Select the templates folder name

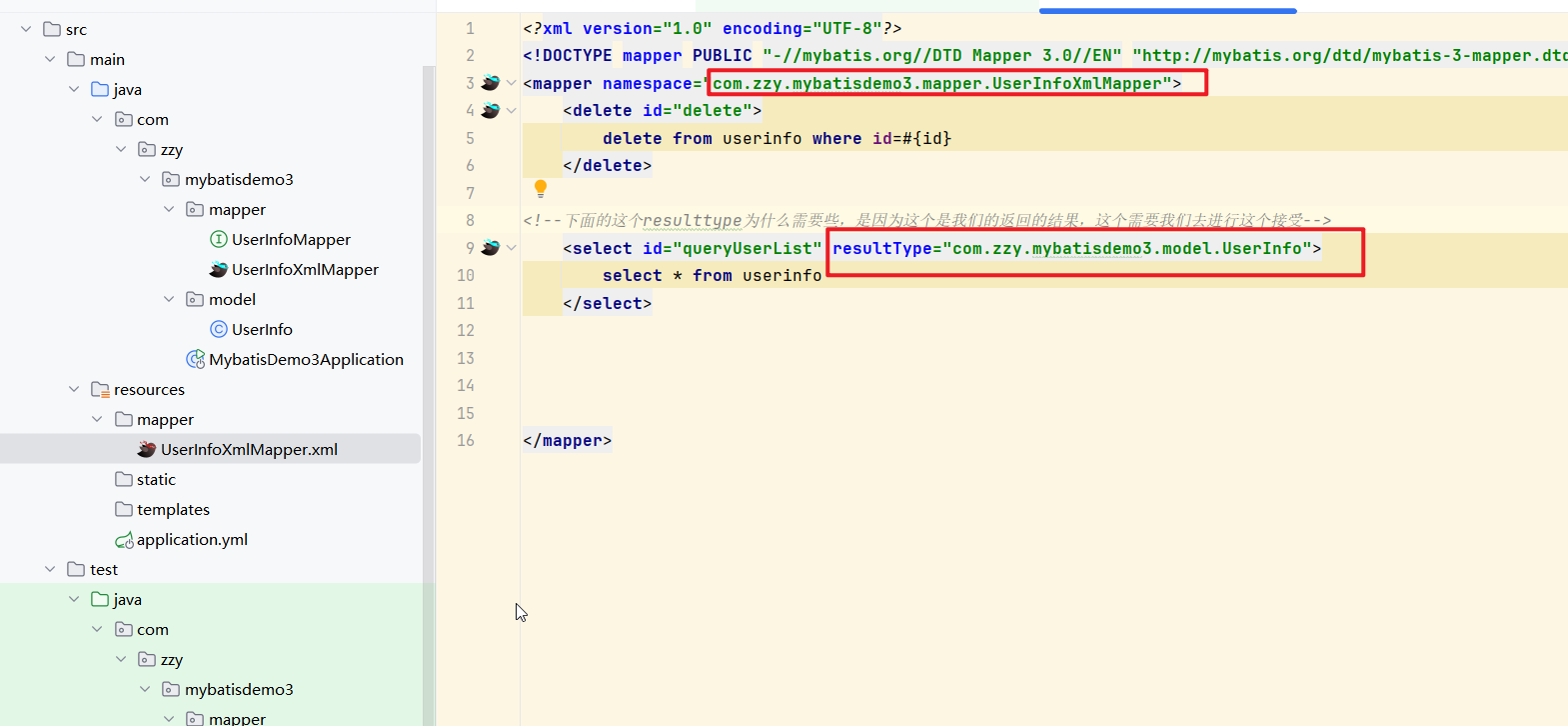[173, 509]
